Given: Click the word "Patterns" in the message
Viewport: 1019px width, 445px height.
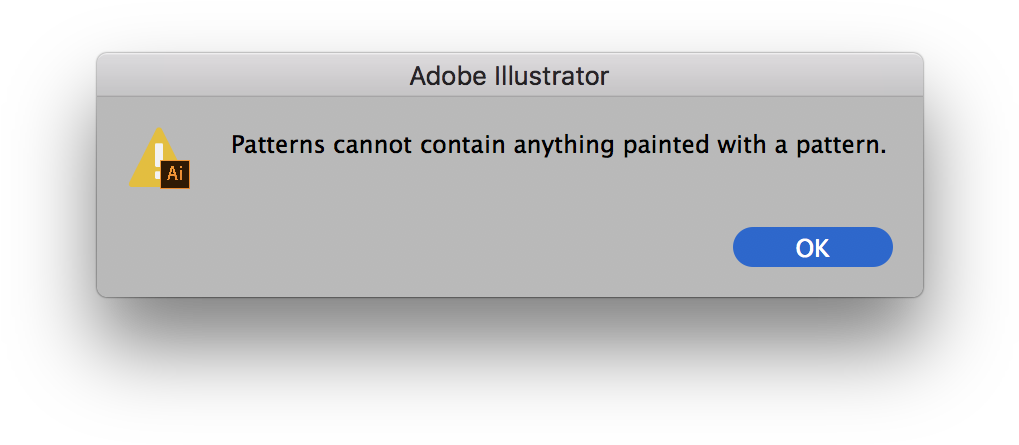Looking at the screenshot, I should [277, 145].
